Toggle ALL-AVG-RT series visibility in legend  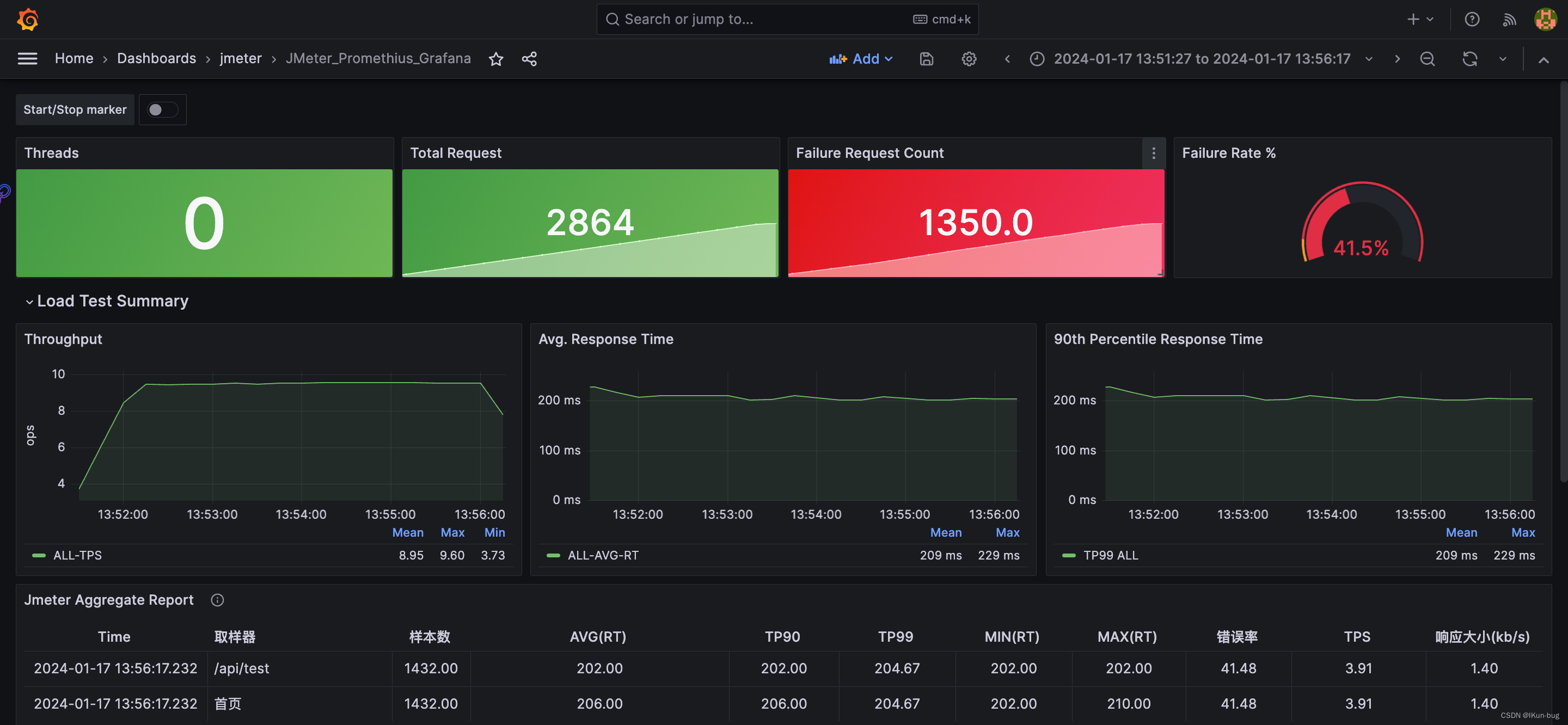pos(603,555)
